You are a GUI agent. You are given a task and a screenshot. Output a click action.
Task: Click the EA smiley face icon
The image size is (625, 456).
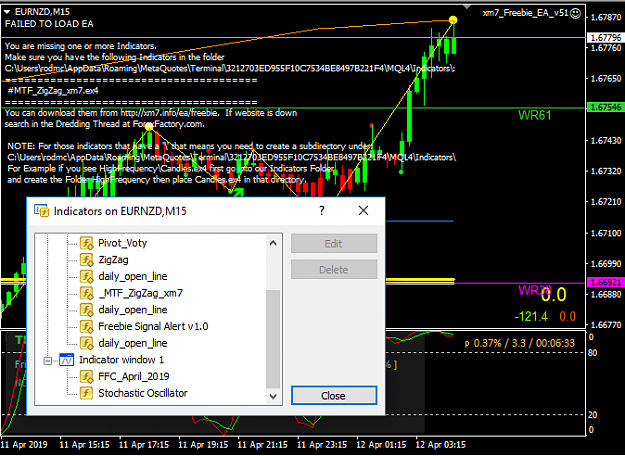coord(575,13)
